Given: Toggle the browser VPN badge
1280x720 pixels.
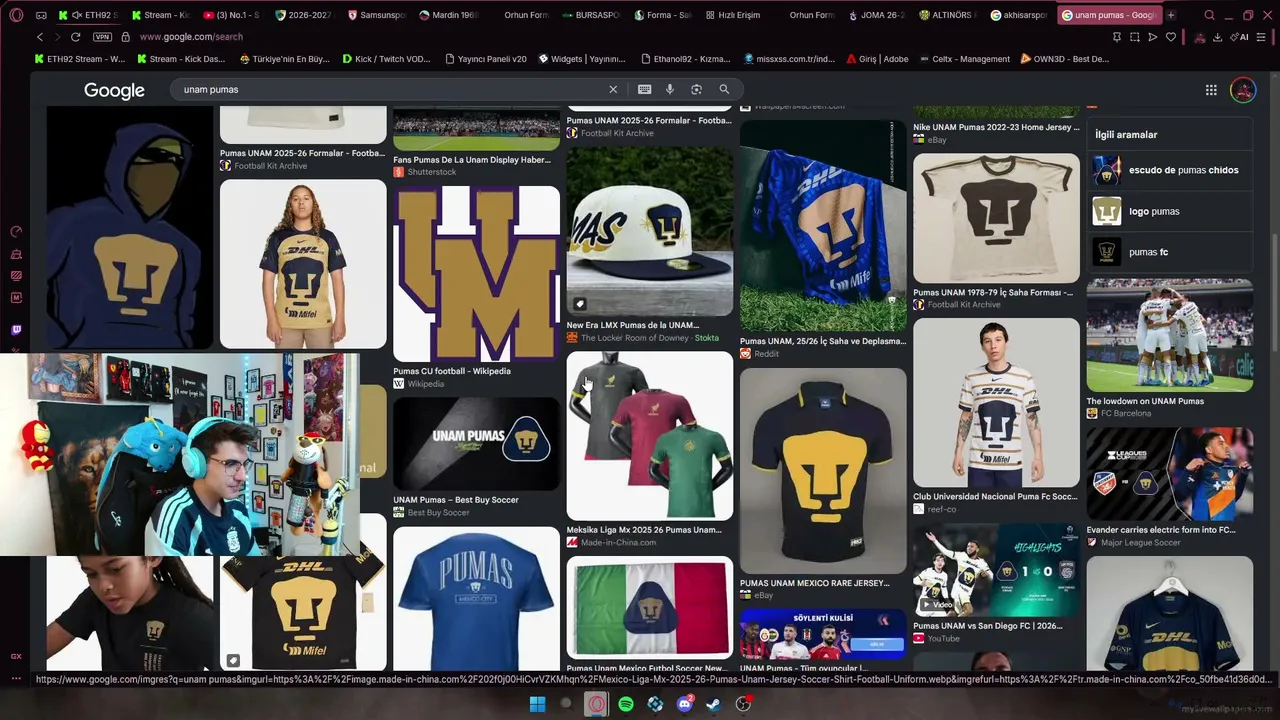Looking at the screenshot, I should [x=102, y=37].
